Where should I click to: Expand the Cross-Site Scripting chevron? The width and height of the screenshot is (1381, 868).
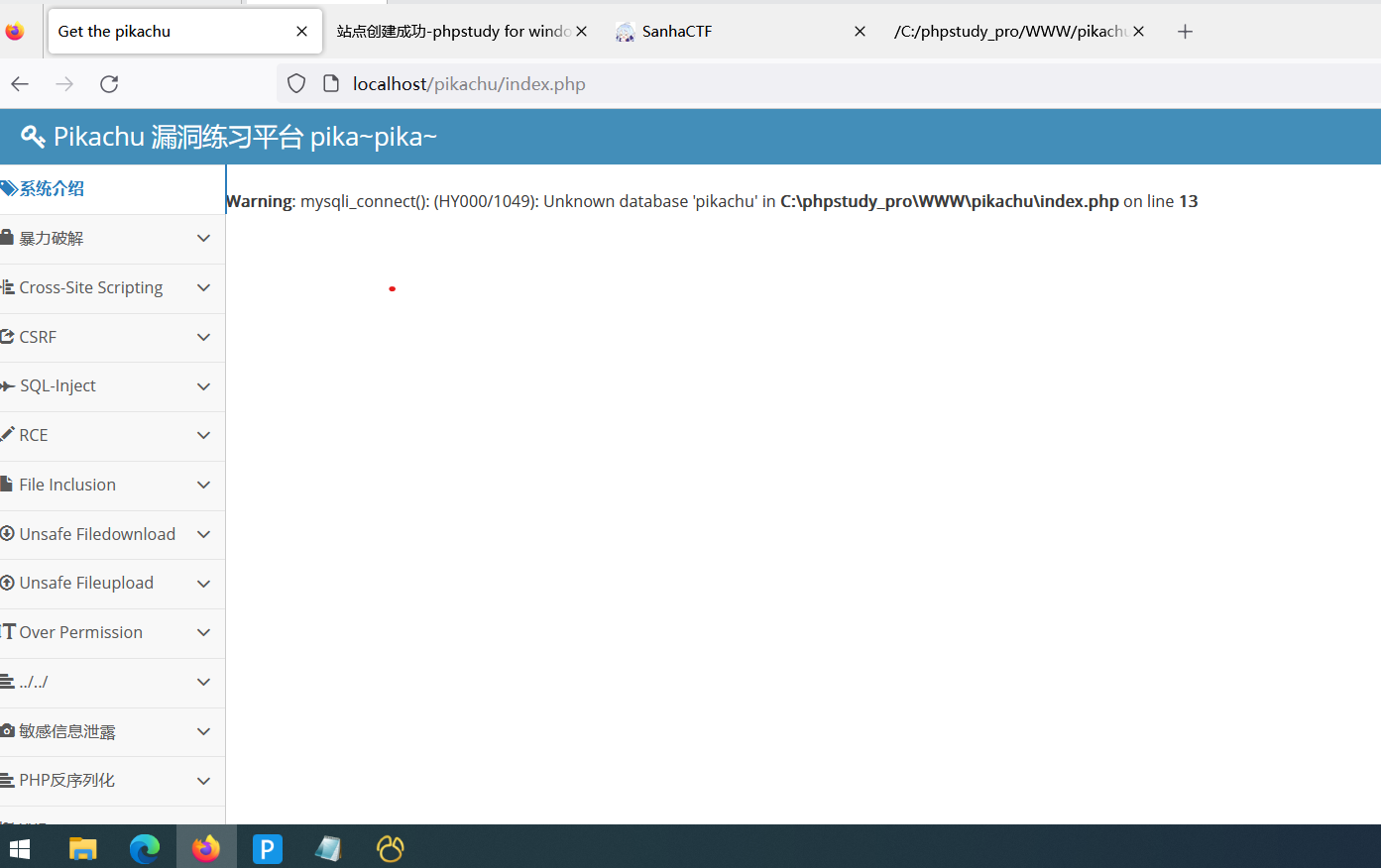[203, 287]
